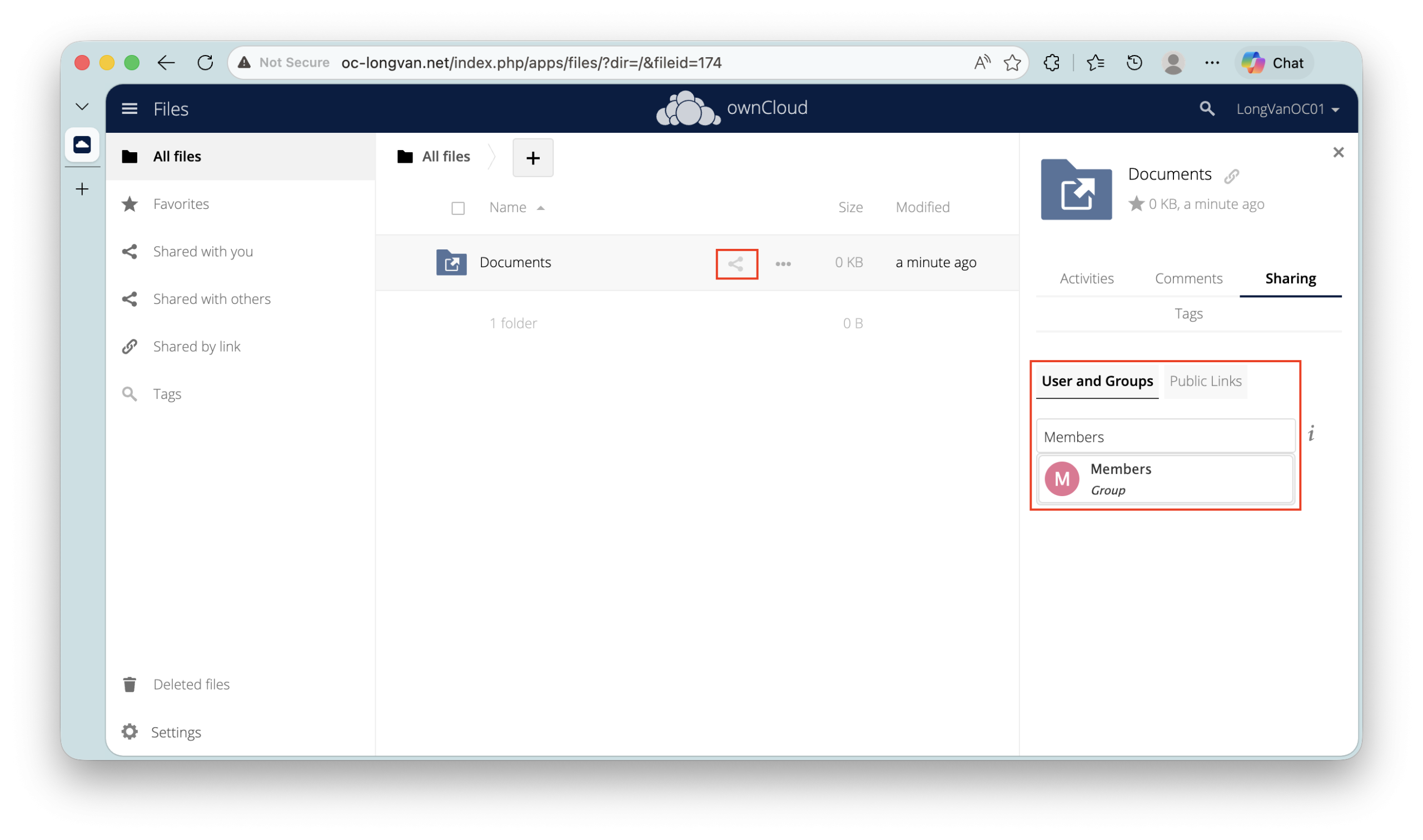
Task: Click the Members share input field
Action: pyautogui.click(x=1165, y=437)
